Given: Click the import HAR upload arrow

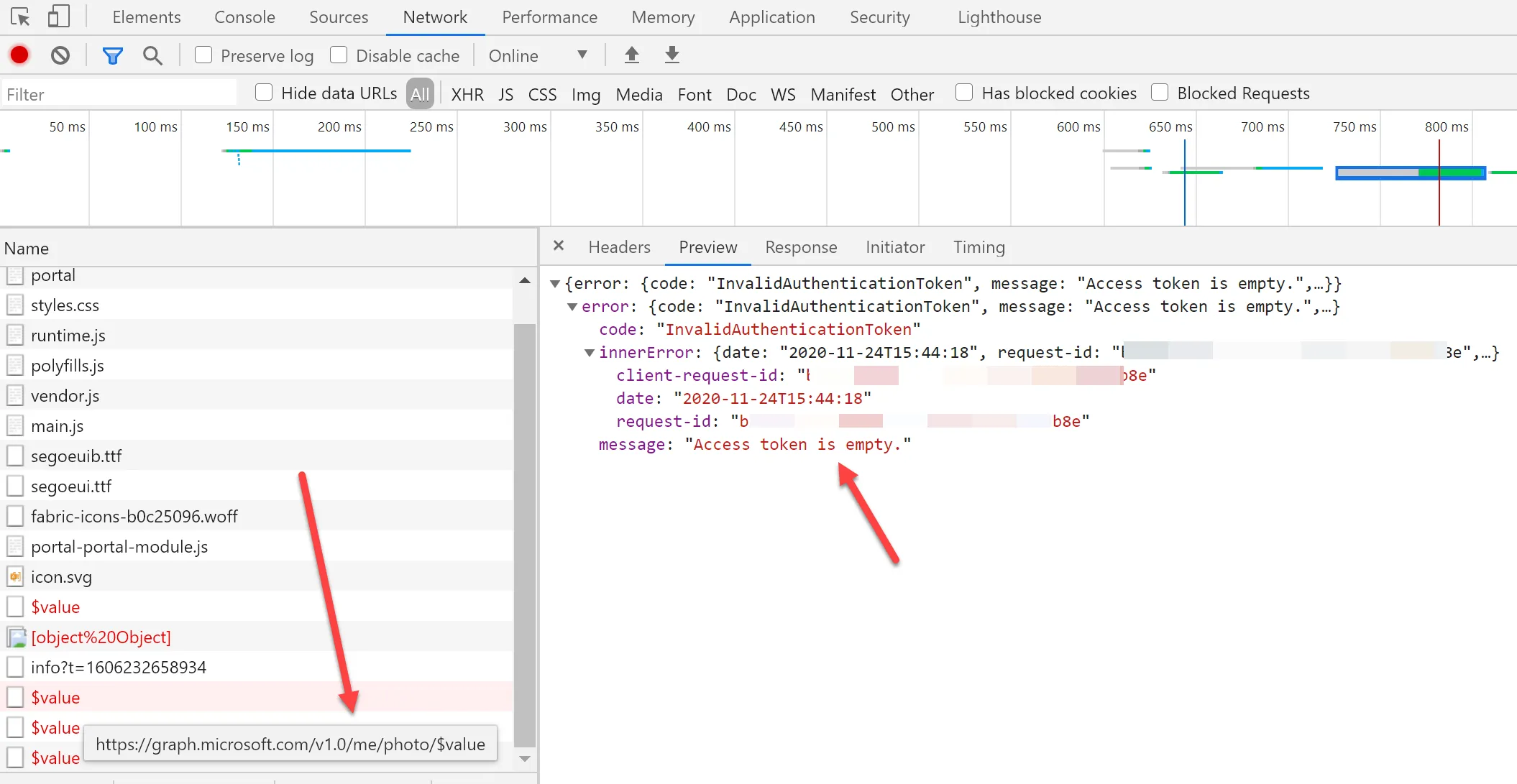Looking at the screenshot, I should pyautogui.click(x=631, y=55).
